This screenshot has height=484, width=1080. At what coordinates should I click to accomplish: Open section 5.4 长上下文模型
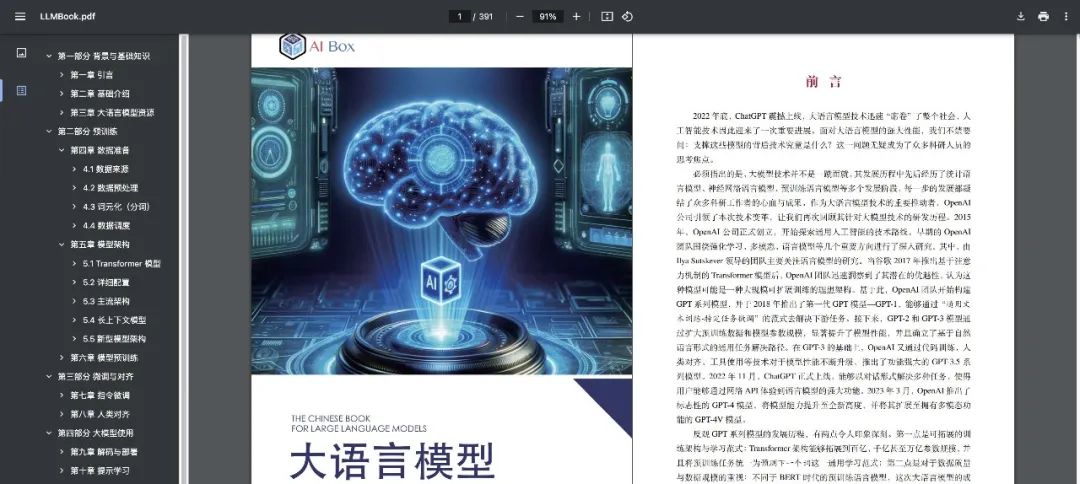tap(114, 319)
